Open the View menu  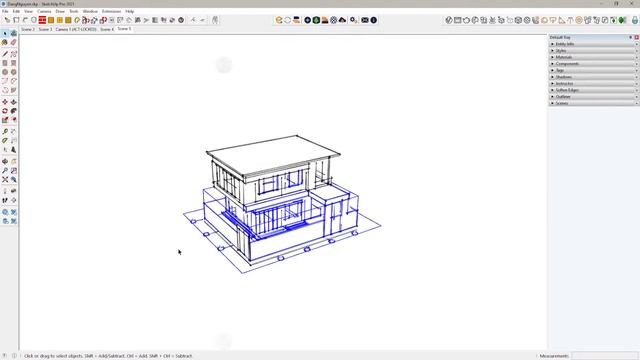[28, 11]
